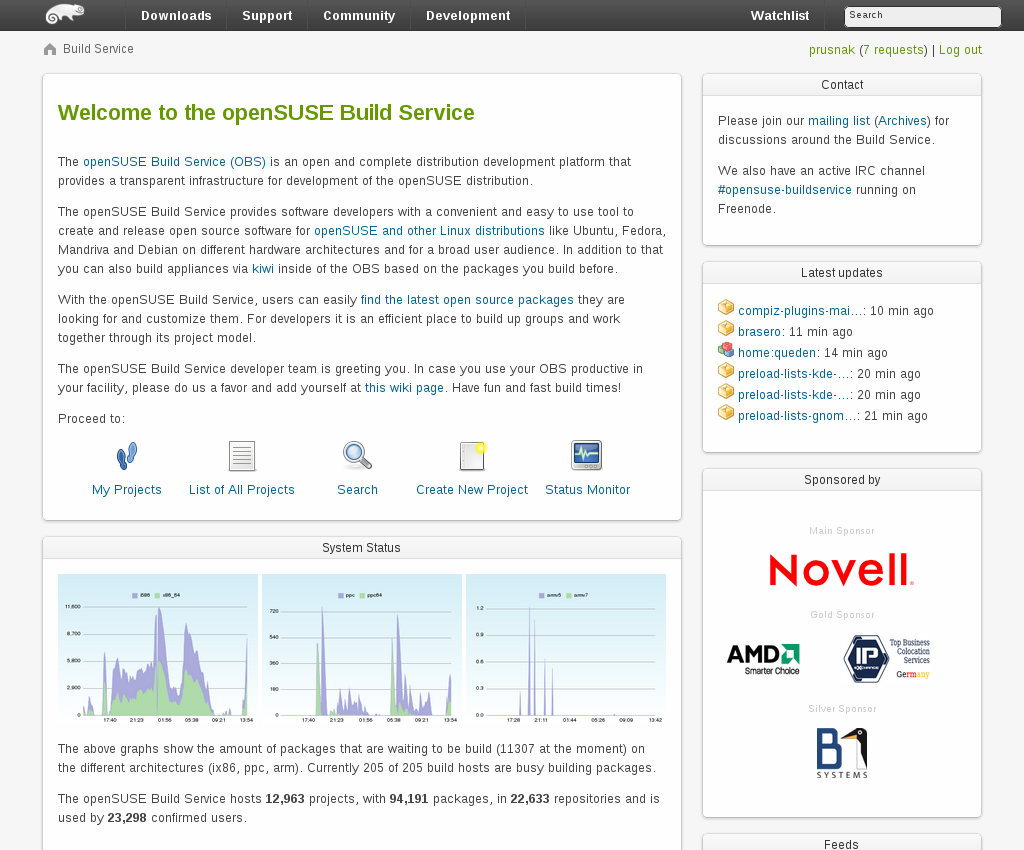Click the Novell sponsor logo

pos(841,570)
